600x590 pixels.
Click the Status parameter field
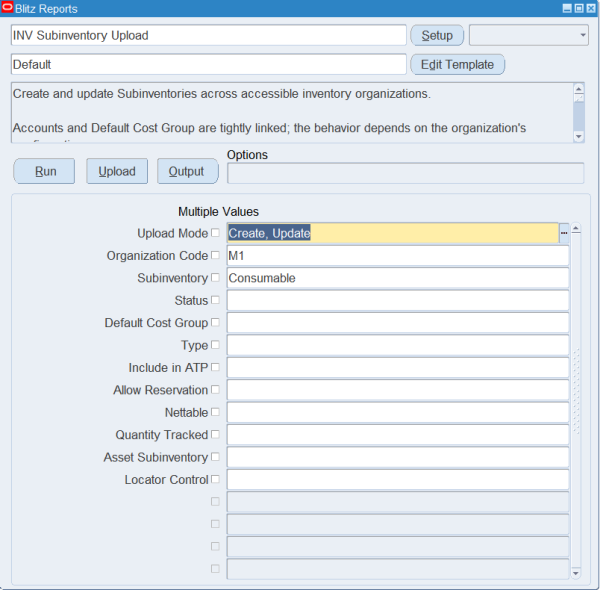click(398, 300)
